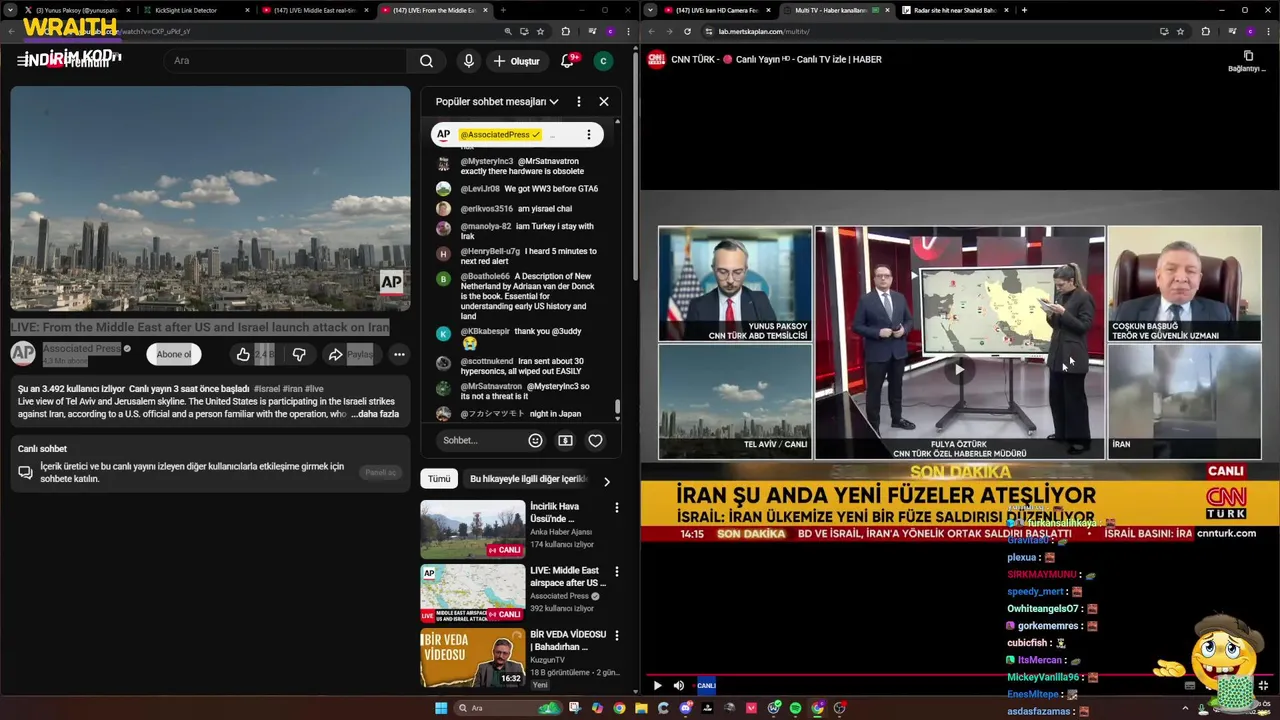Switch to Yunus Paksoy X tab
This screenshot has width=1280, height=720.
tap(77, 10)
